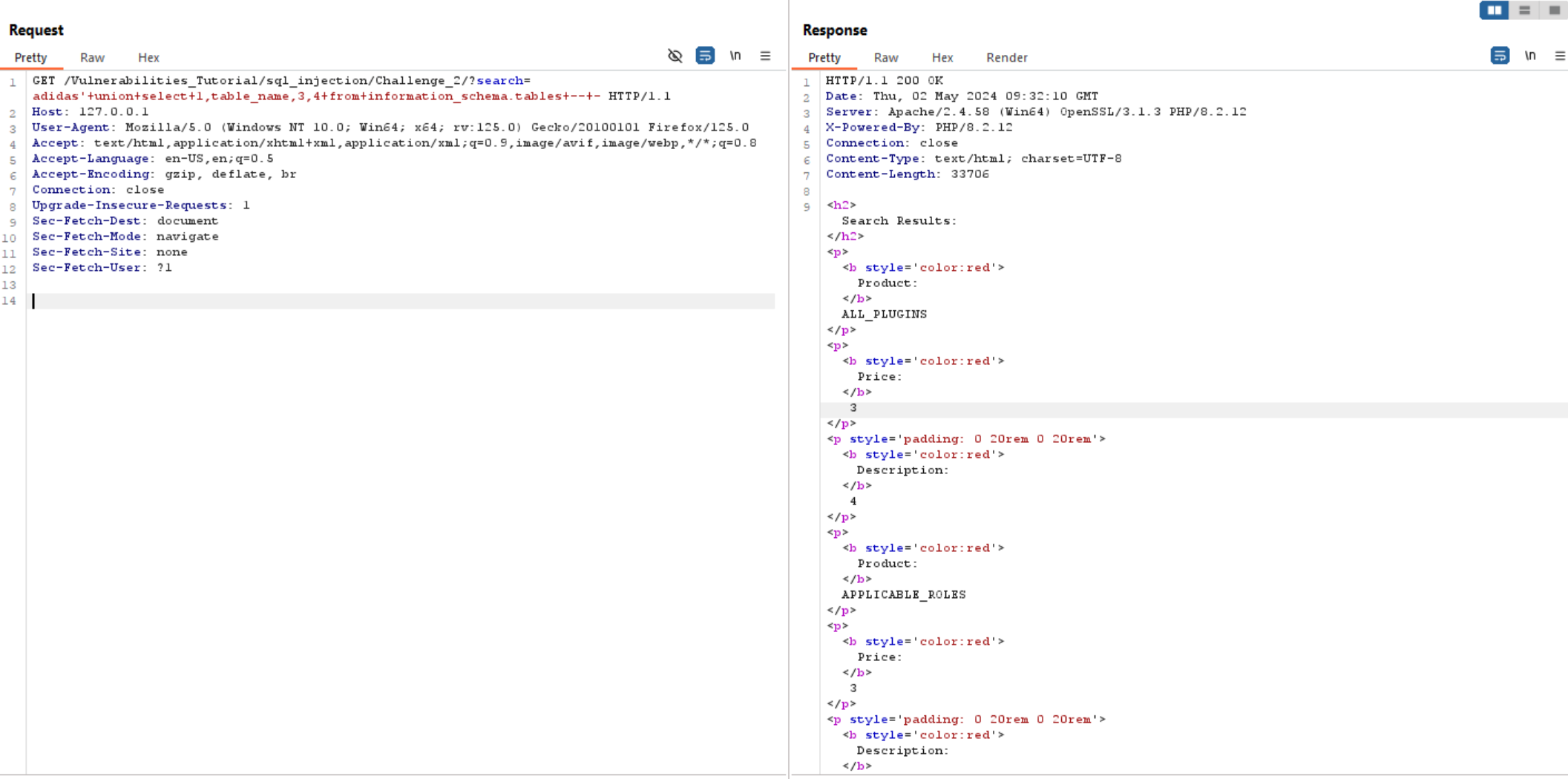Click the Sec-Fetch-Site: none header
The height and width of the screenshot is (779, 1568).
(x=110, y=252)
